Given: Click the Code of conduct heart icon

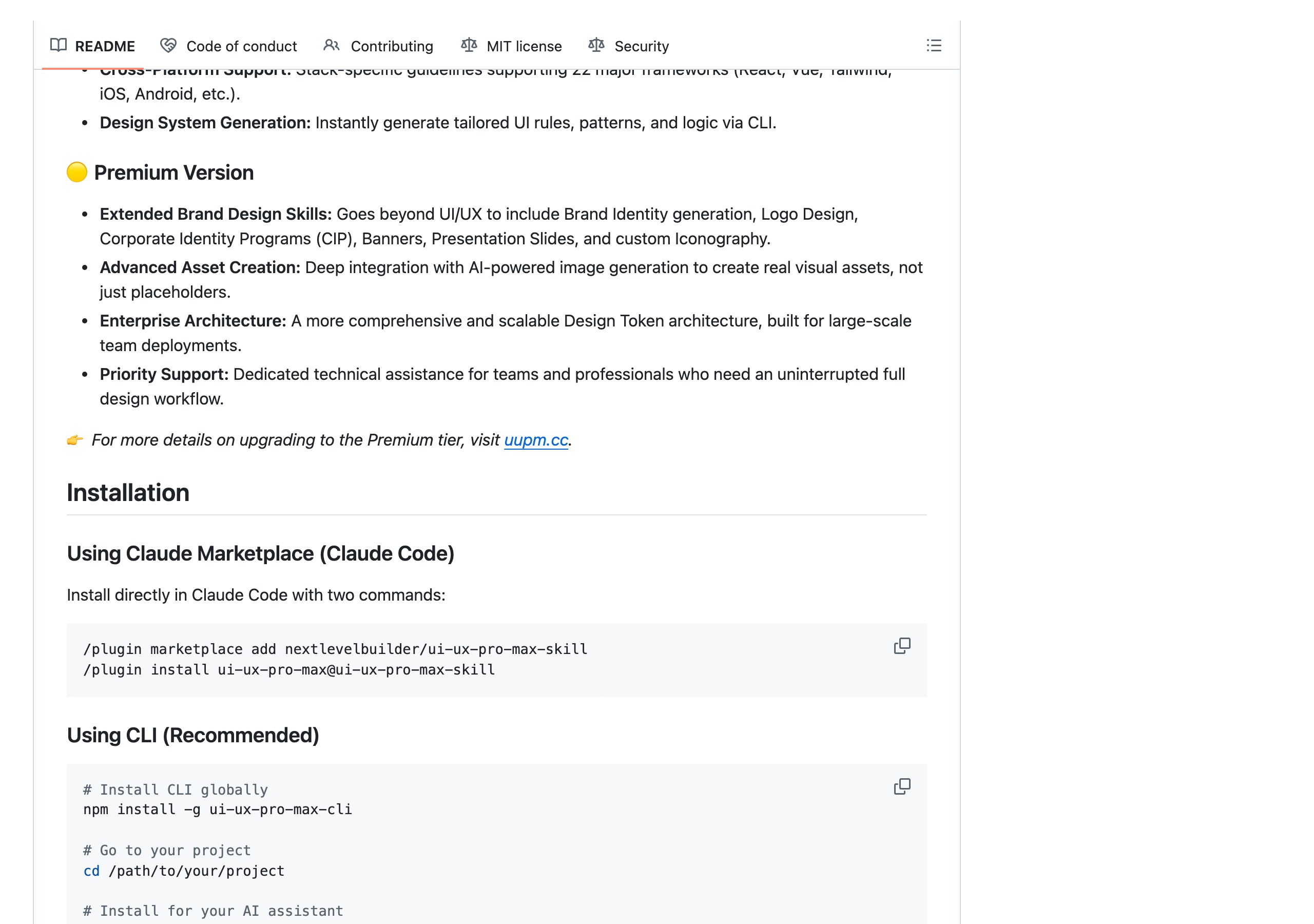Looking at the screenshot, I should pos(168,45).
